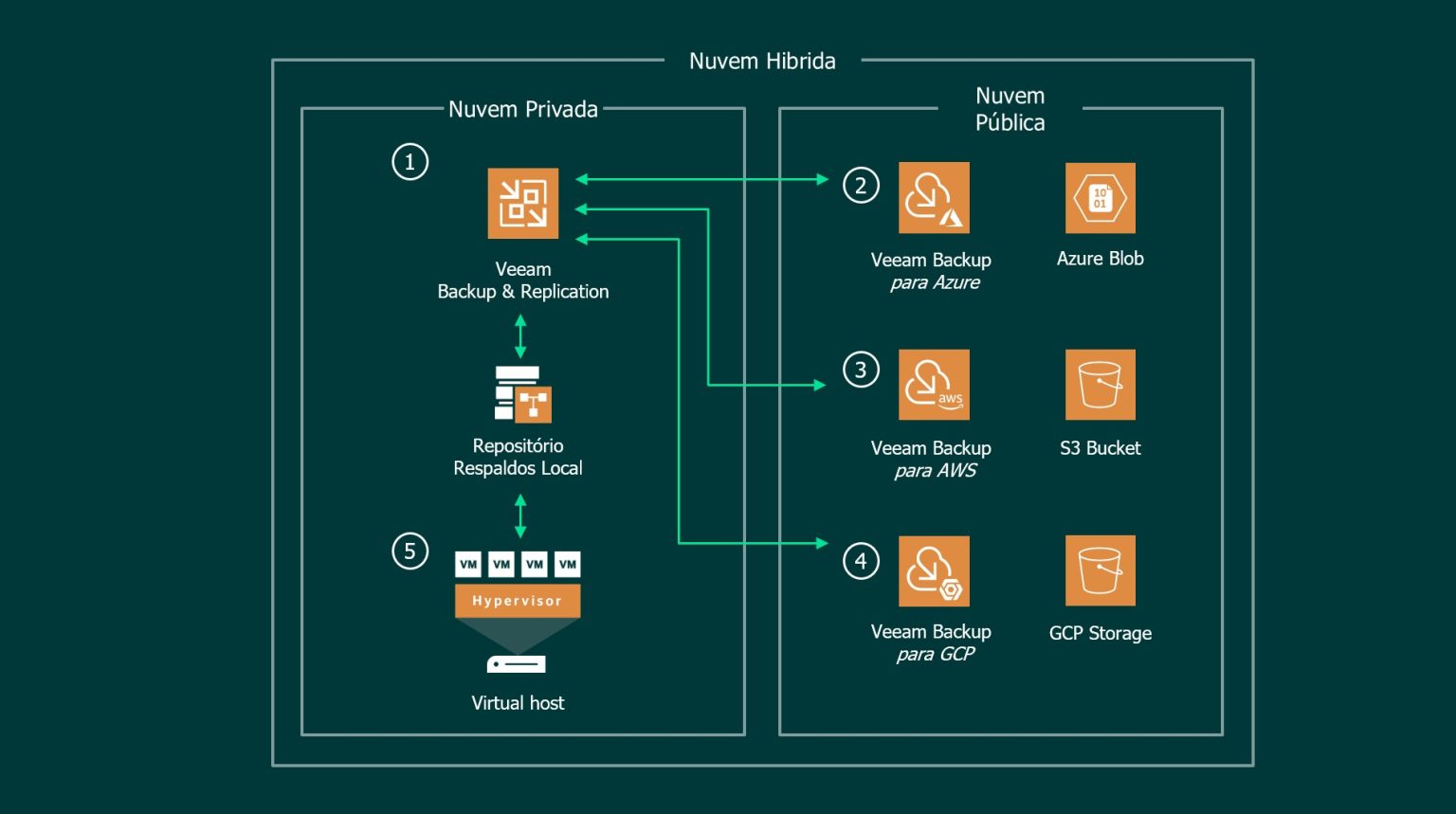Select the Virtual host server icon

[517, 664]
